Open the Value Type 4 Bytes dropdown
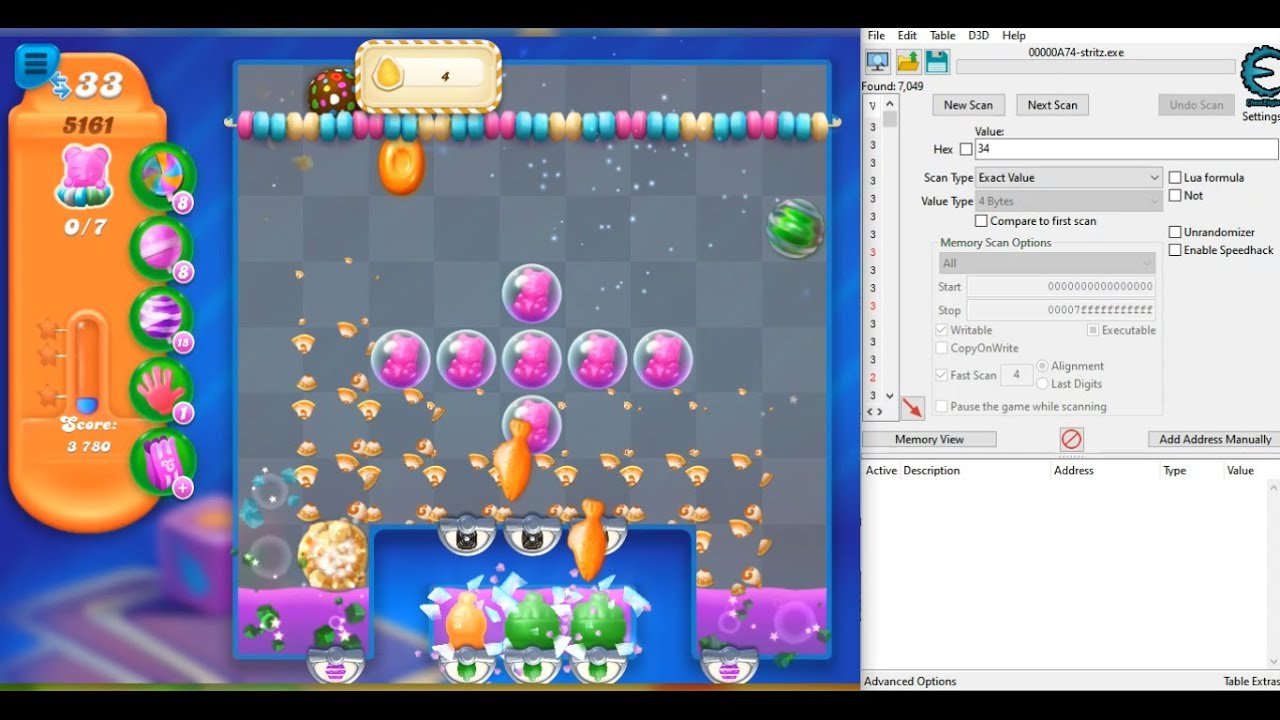1280x720 pixels. coord(1069,201)
